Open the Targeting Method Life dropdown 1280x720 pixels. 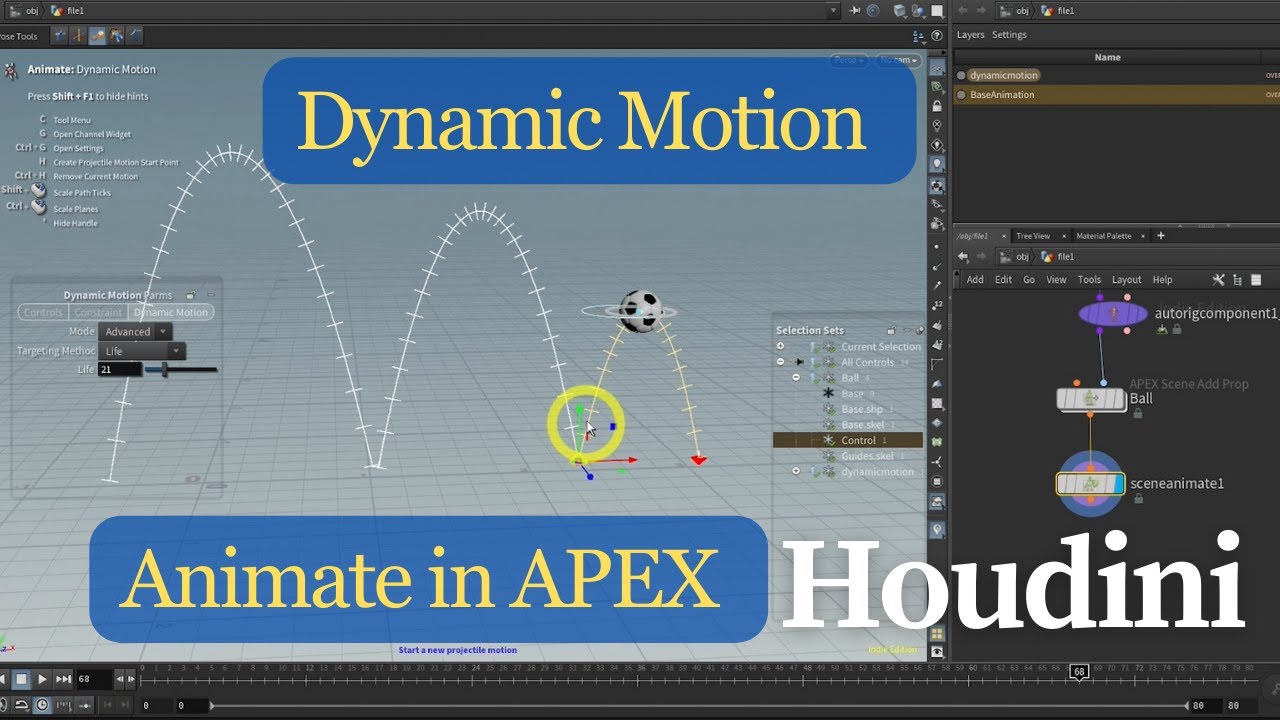point(142,351)
